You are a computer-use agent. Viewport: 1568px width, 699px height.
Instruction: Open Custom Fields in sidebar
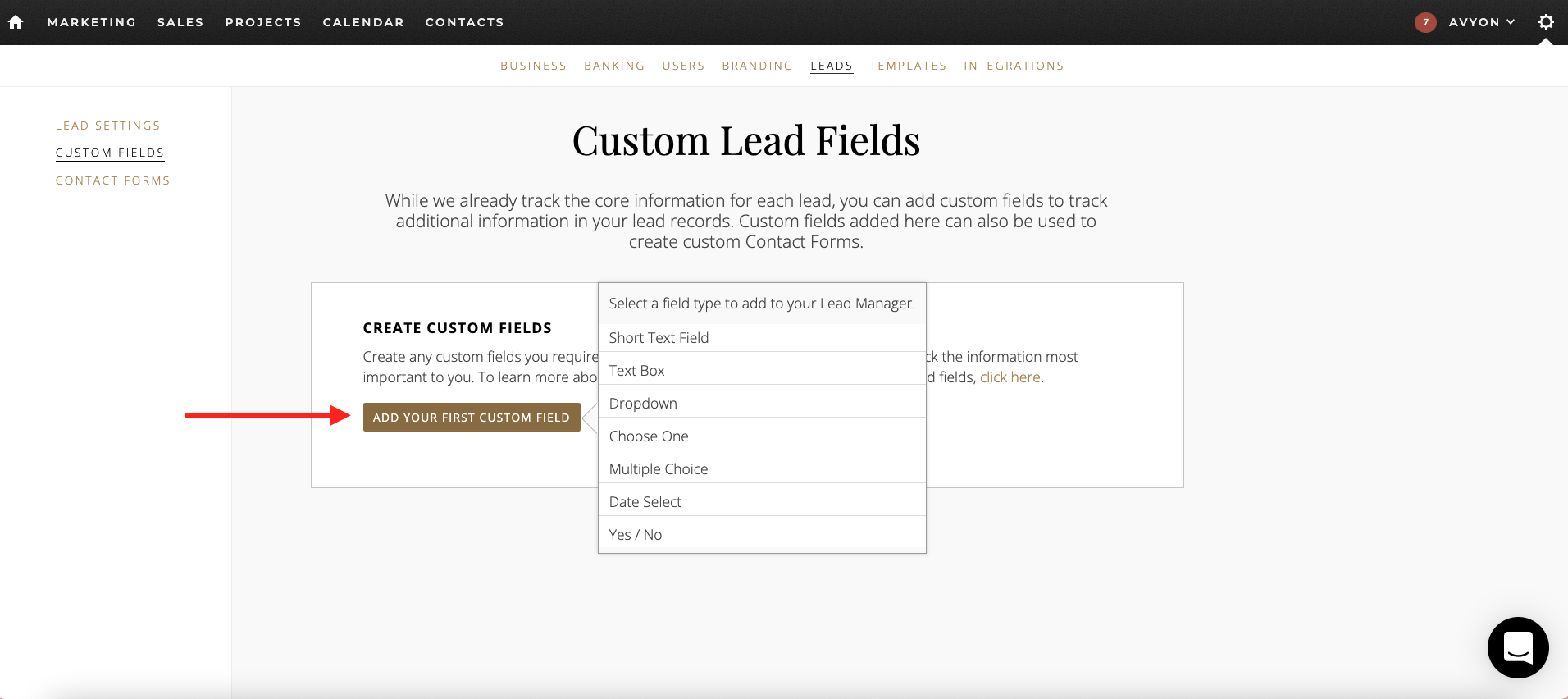(x=110, y=153)
